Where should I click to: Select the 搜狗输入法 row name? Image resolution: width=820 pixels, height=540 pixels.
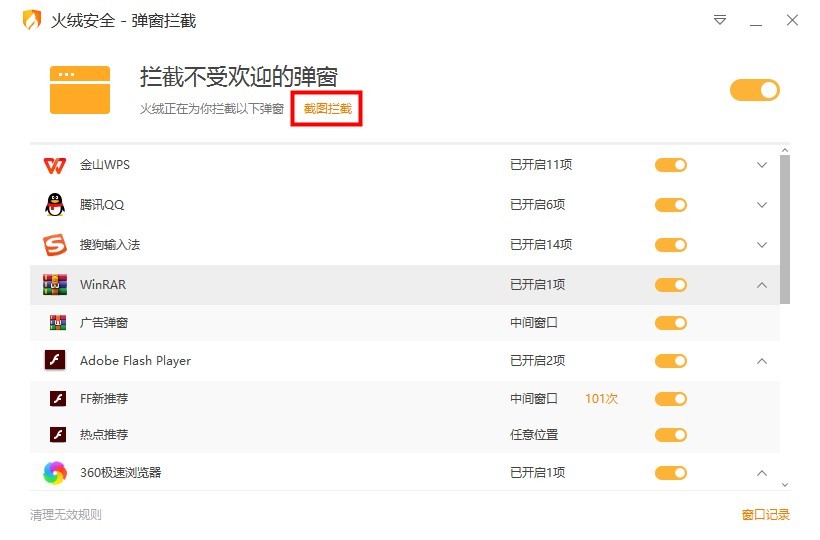click(x=110, y=245)
